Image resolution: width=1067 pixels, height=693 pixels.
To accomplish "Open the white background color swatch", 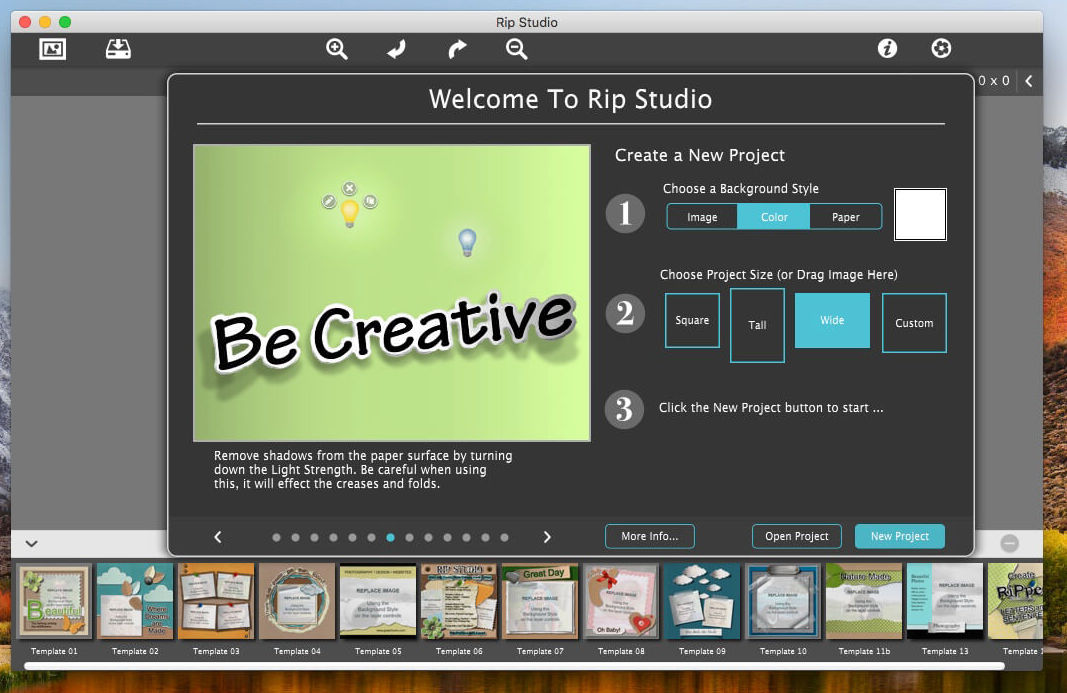I will (920, 215).
